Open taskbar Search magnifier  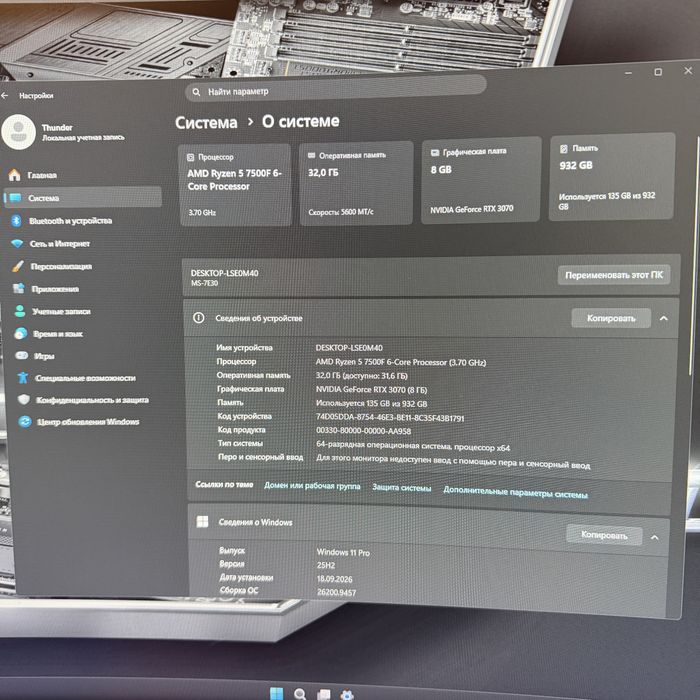[300, 694]
